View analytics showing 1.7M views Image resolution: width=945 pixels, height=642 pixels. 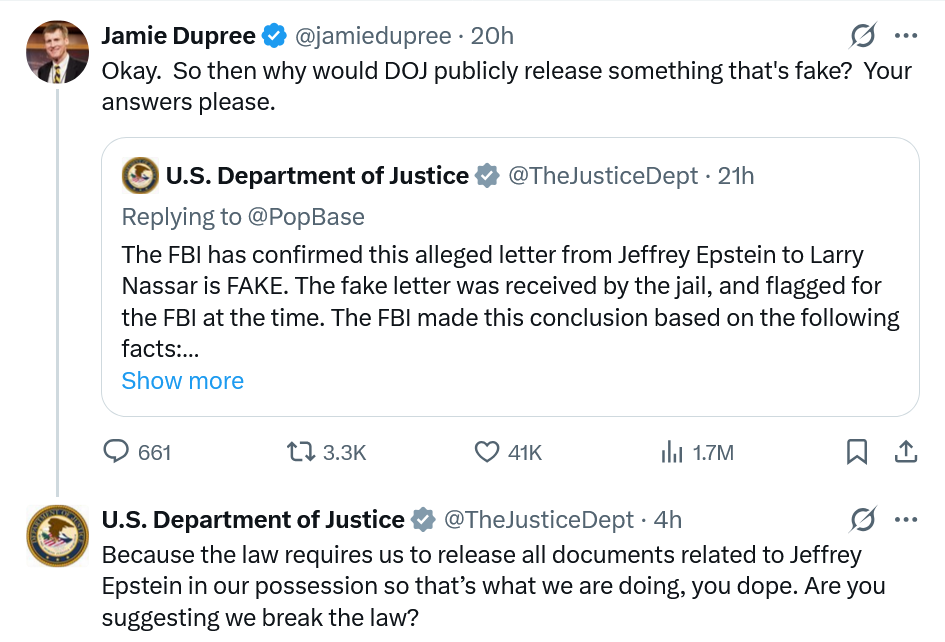click(x=671, y=452)
